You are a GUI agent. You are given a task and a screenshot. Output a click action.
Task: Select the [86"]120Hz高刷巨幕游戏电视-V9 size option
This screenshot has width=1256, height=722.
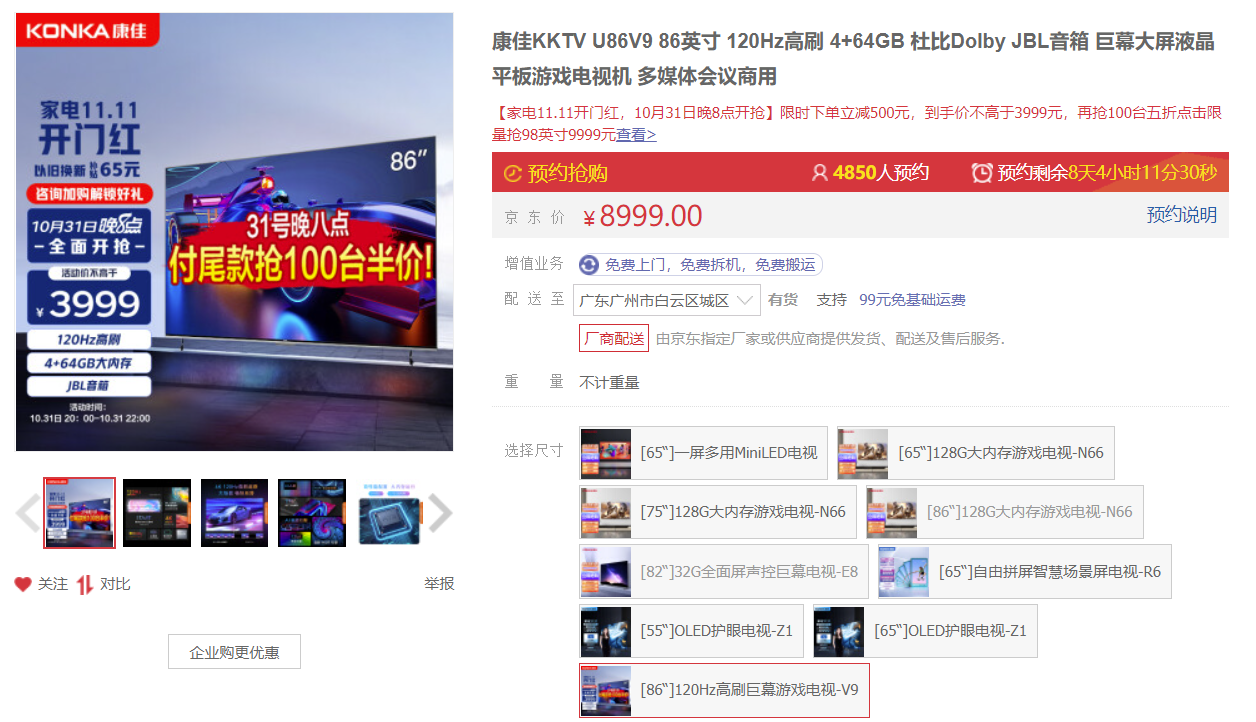[x=722, y=689]
